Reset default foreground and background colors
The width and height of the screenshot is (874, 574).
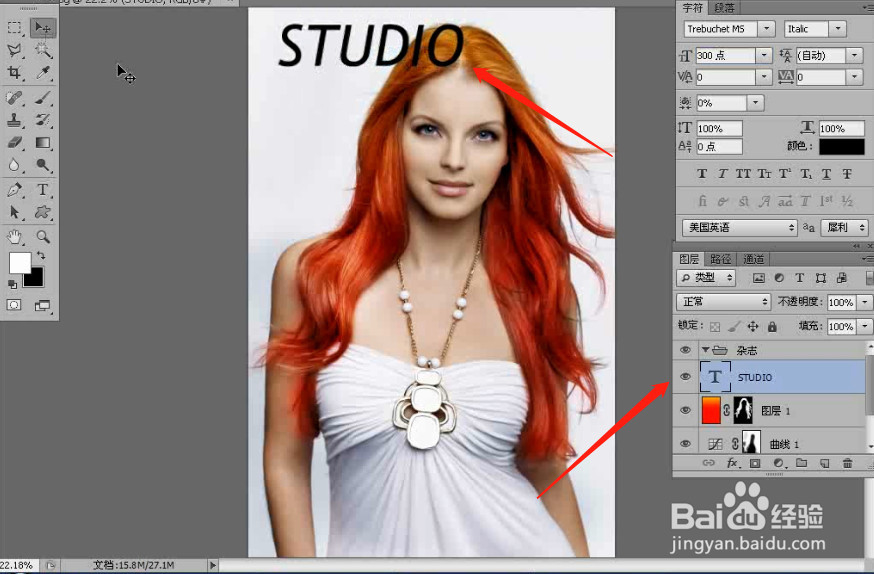click(x=12, y=284)
